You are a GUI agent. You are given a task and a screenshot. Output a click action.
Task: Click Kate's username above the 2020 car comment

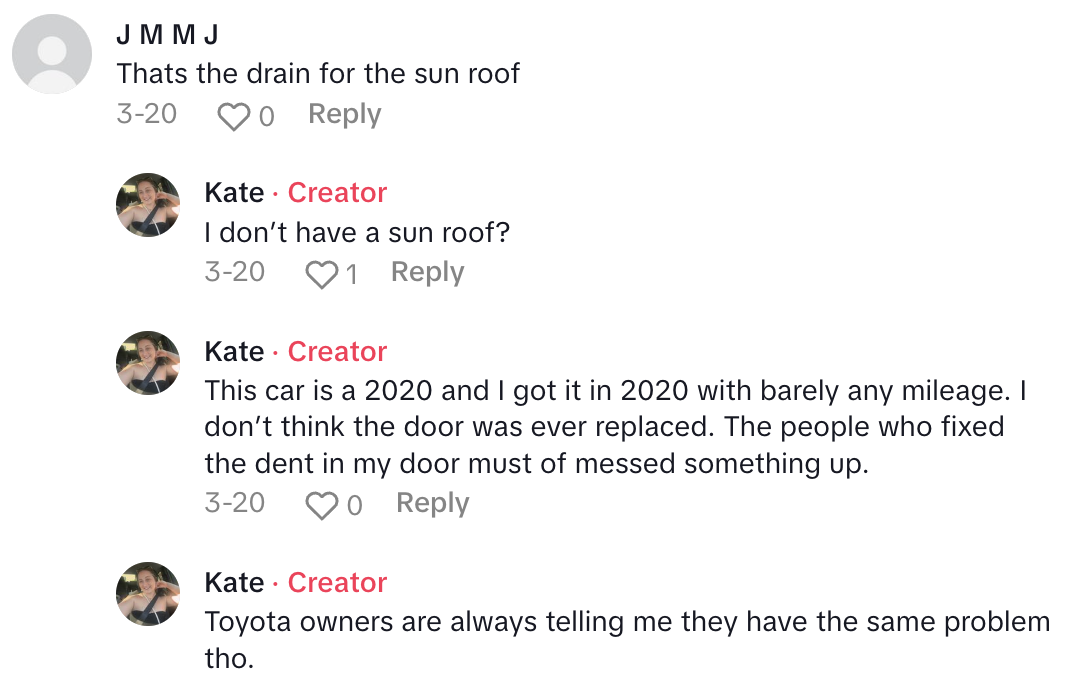(x=234, y=352)
